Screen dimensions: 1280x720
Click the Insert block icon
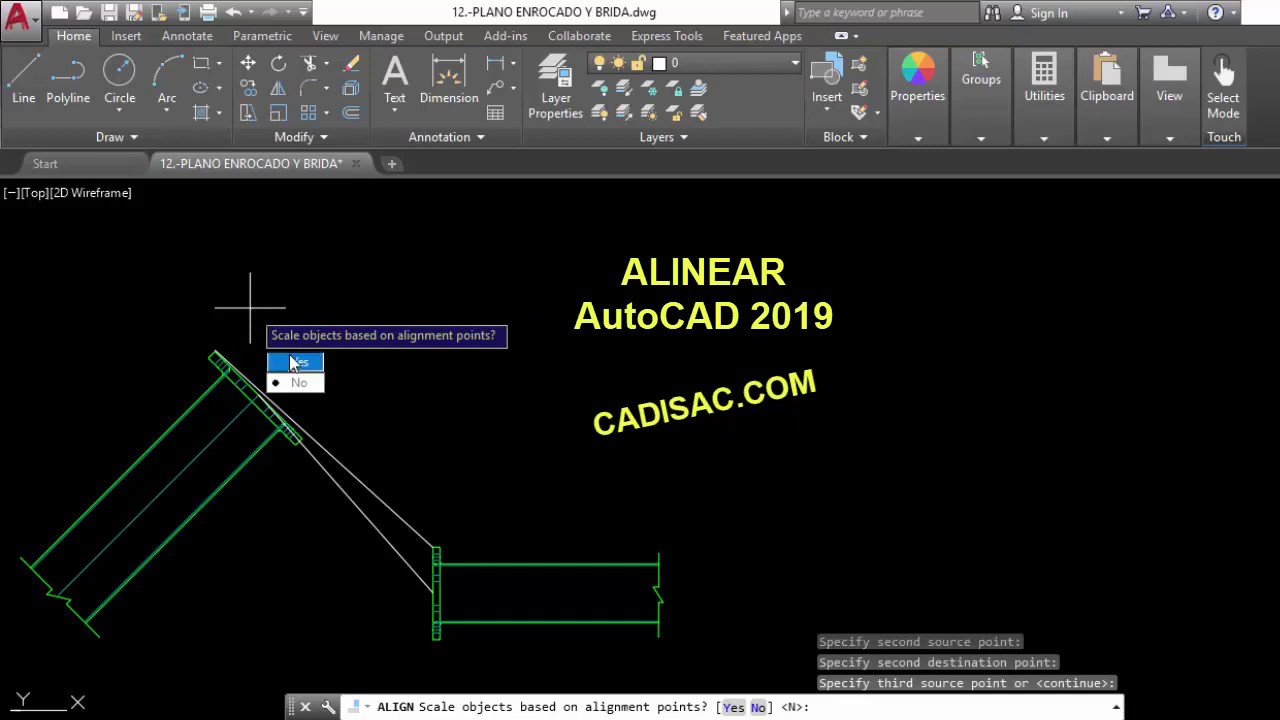point(827,79)
